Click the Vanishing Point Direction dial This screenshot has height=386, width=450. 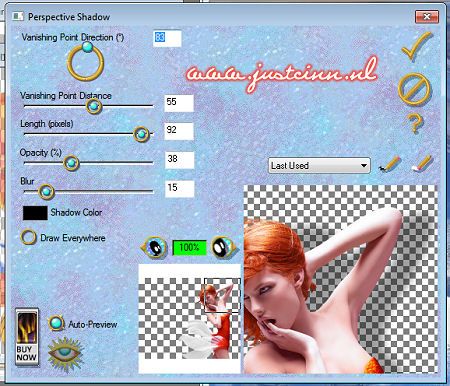tap(86, 62)
